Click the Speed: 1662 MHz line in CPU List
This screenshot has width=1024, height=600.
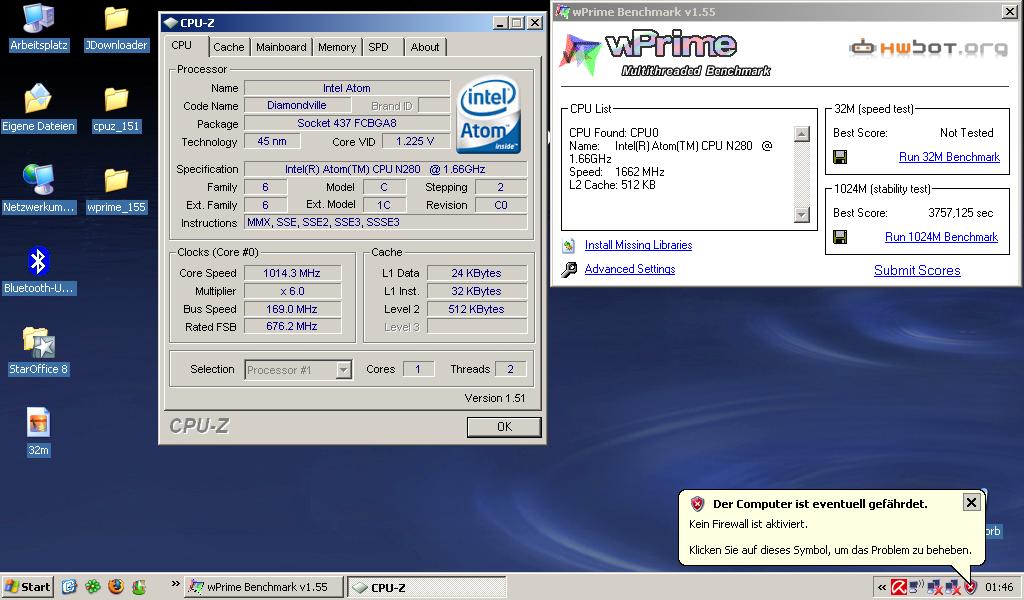coord(616,172)
